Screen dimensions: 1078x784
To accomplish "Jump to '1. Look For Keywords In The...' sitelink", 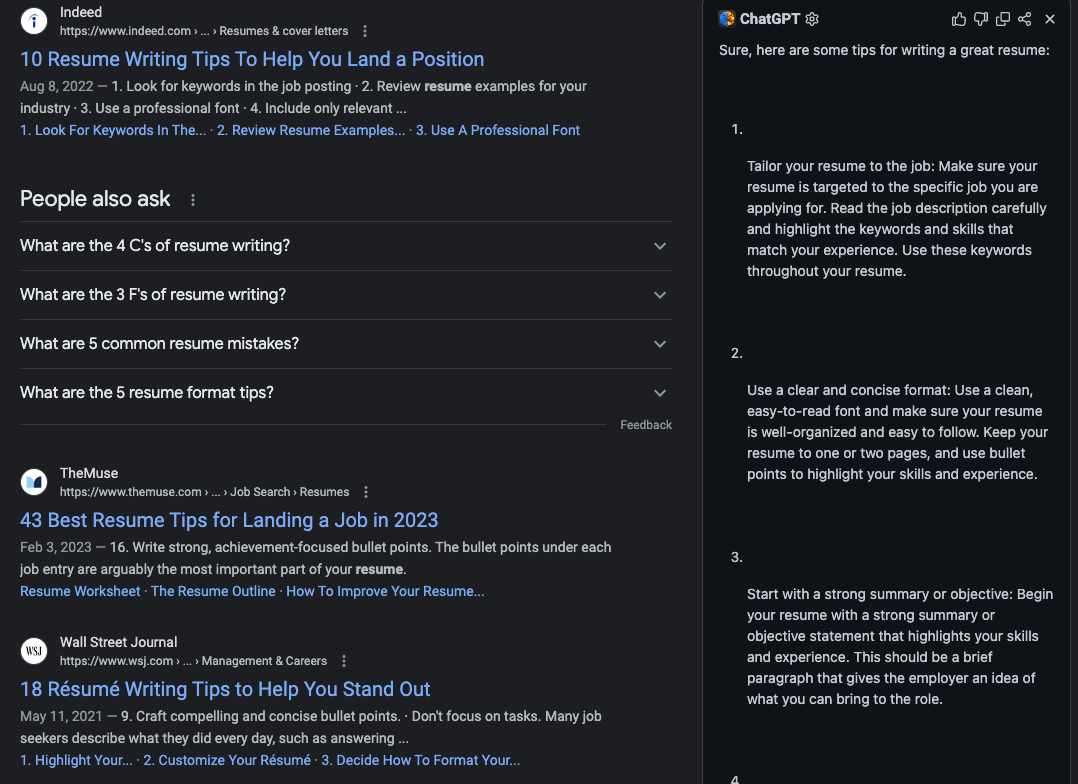I will coord(113,130).
